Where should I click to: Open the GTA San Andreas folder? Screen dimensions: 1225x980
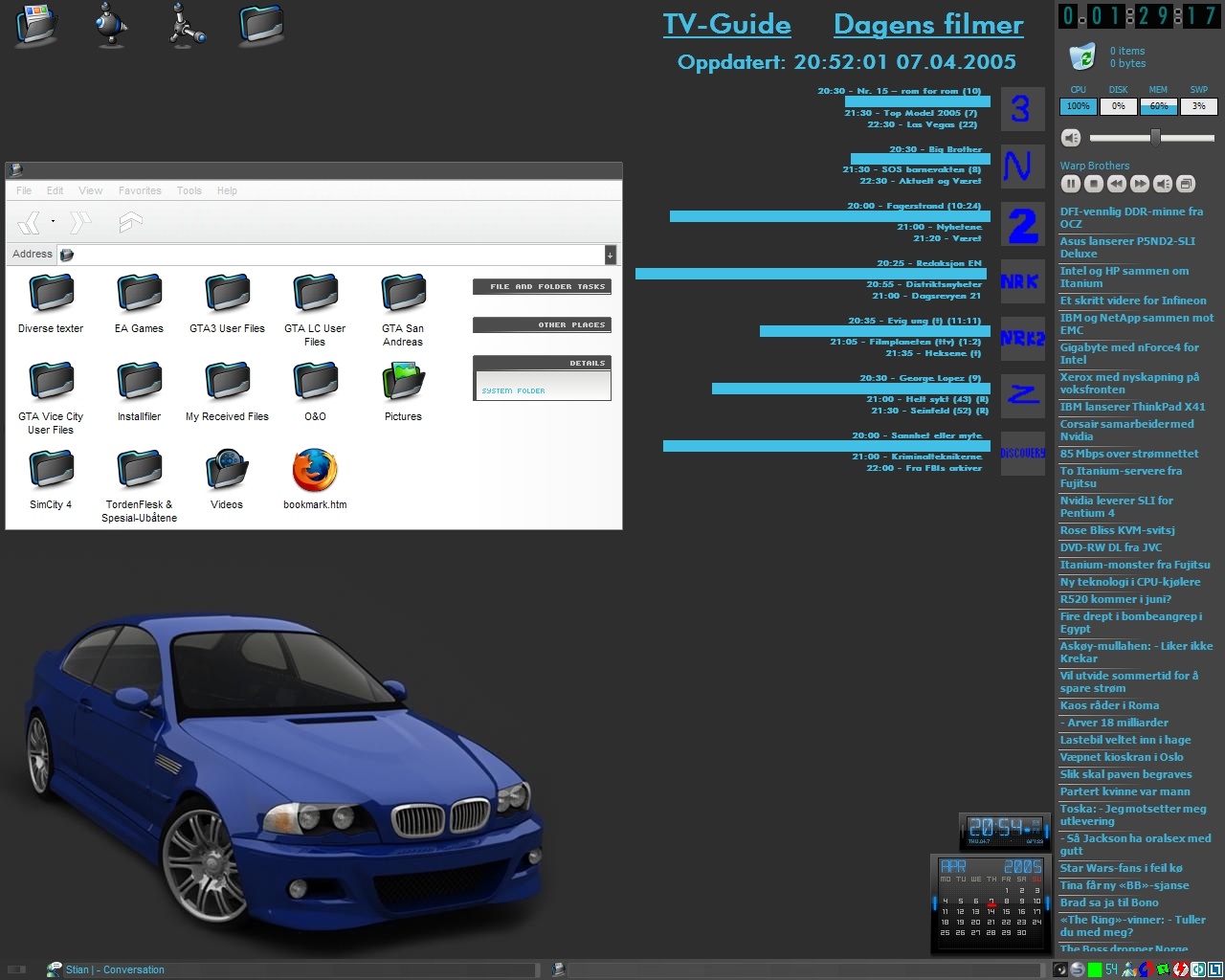[x=403, y=310]
